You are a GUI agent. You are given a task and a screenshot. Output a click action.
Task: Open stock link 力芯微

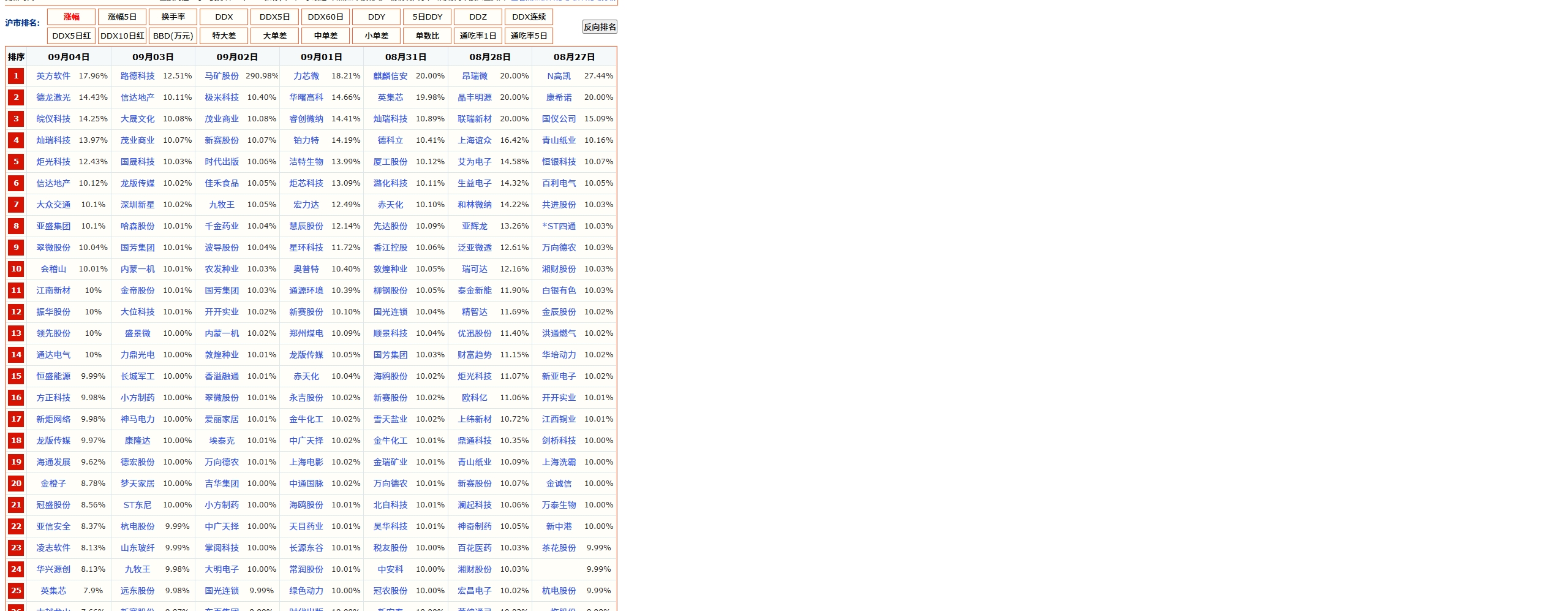click(306, 76)
